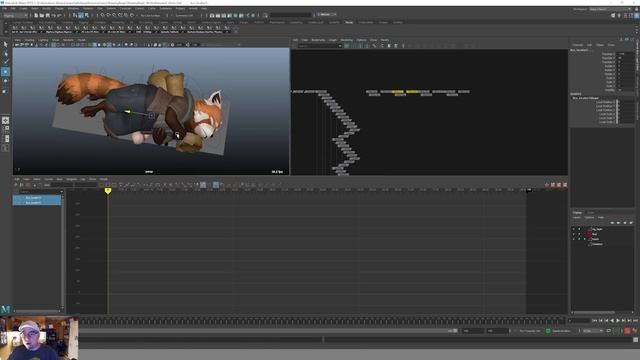Toggle visibility V of topmost display layer

[573, 229]
